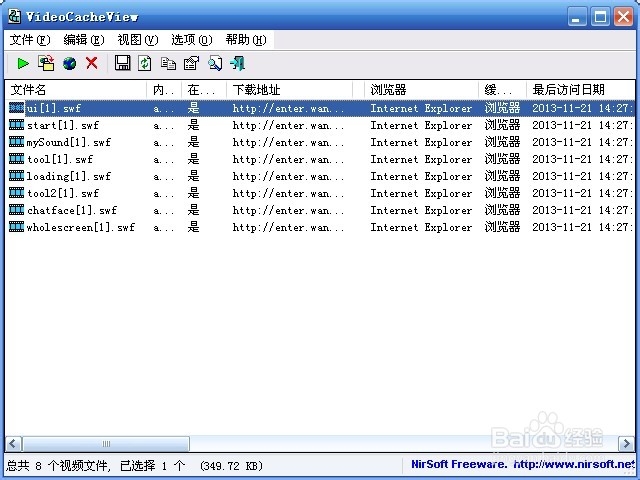This screenshot has width=640, height=480.
Task: Open the 编辑(E) menu
Action: (x=84, y=40)
